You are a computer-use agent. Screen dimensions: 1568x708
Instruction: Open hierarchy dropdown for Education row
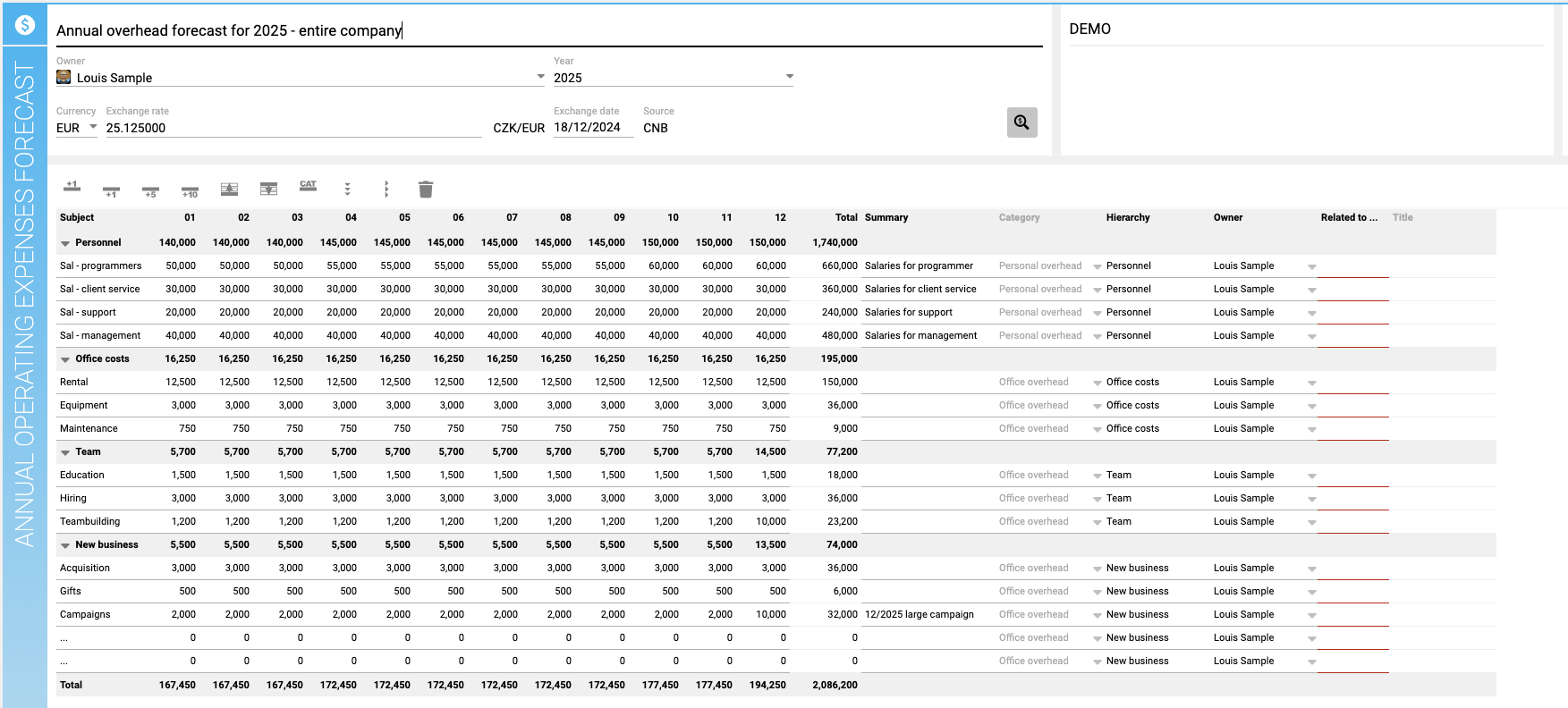pyautogui.click(x=1098, y=476)
